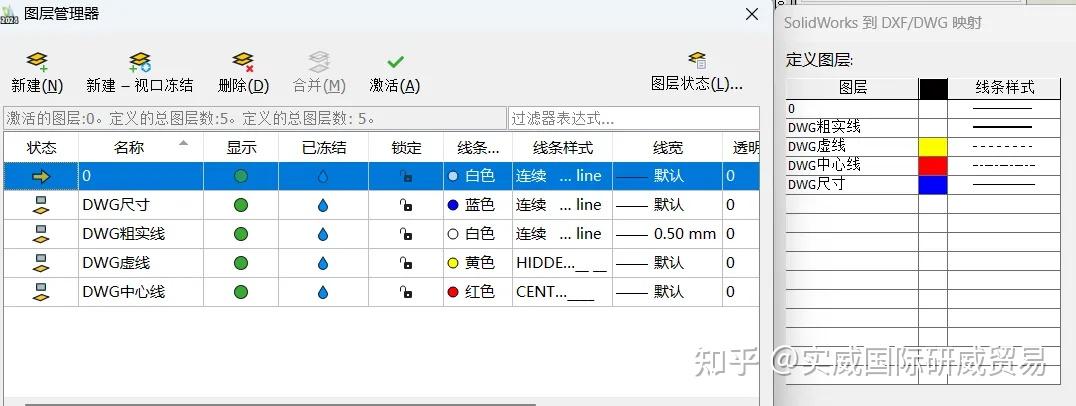
Task: Select layer name DWG中心线
Action: coord(124,292)
